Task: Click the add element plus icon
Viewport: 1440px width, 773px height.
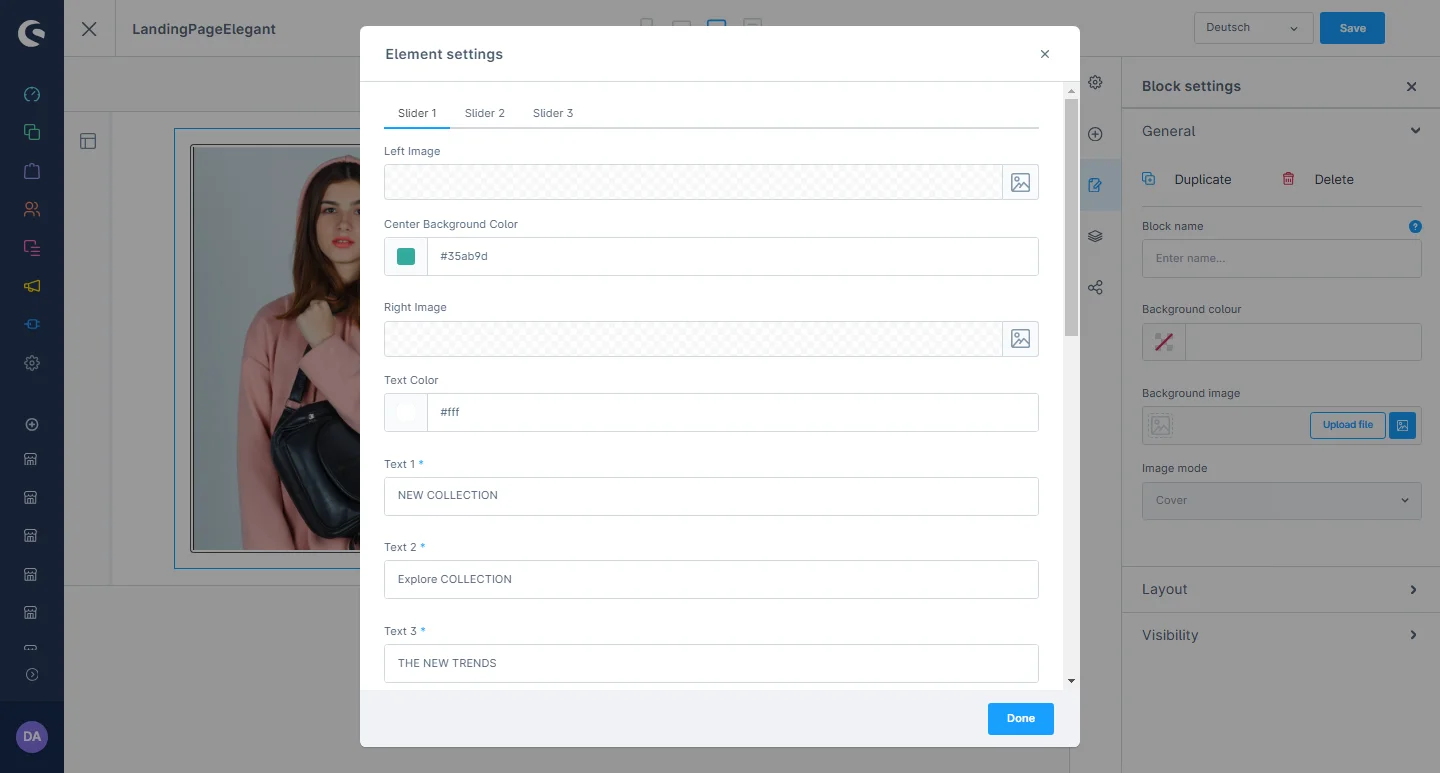Action: point(1095,134)
